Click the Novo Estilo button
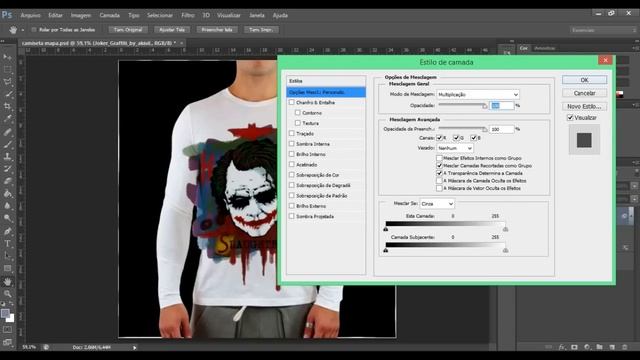Screen dimensions: 640x360 [x=584, y=106]
